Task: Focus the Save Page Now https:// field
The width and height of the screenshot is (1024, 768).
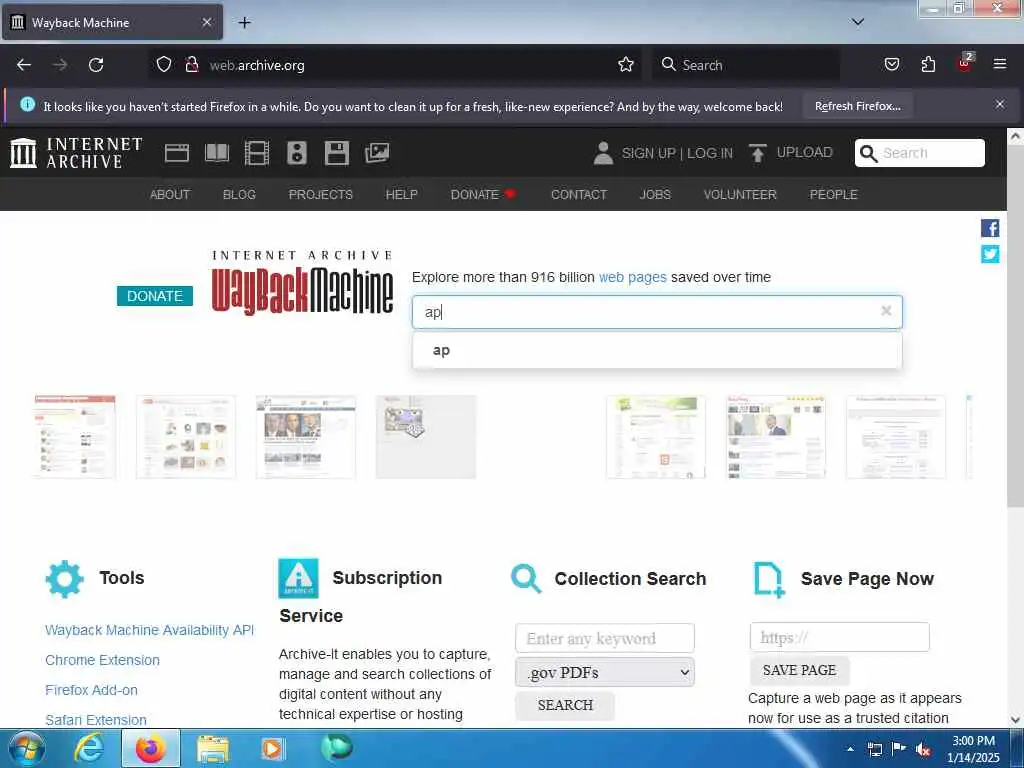Action: pyautogui.click(x=839, y=637)
